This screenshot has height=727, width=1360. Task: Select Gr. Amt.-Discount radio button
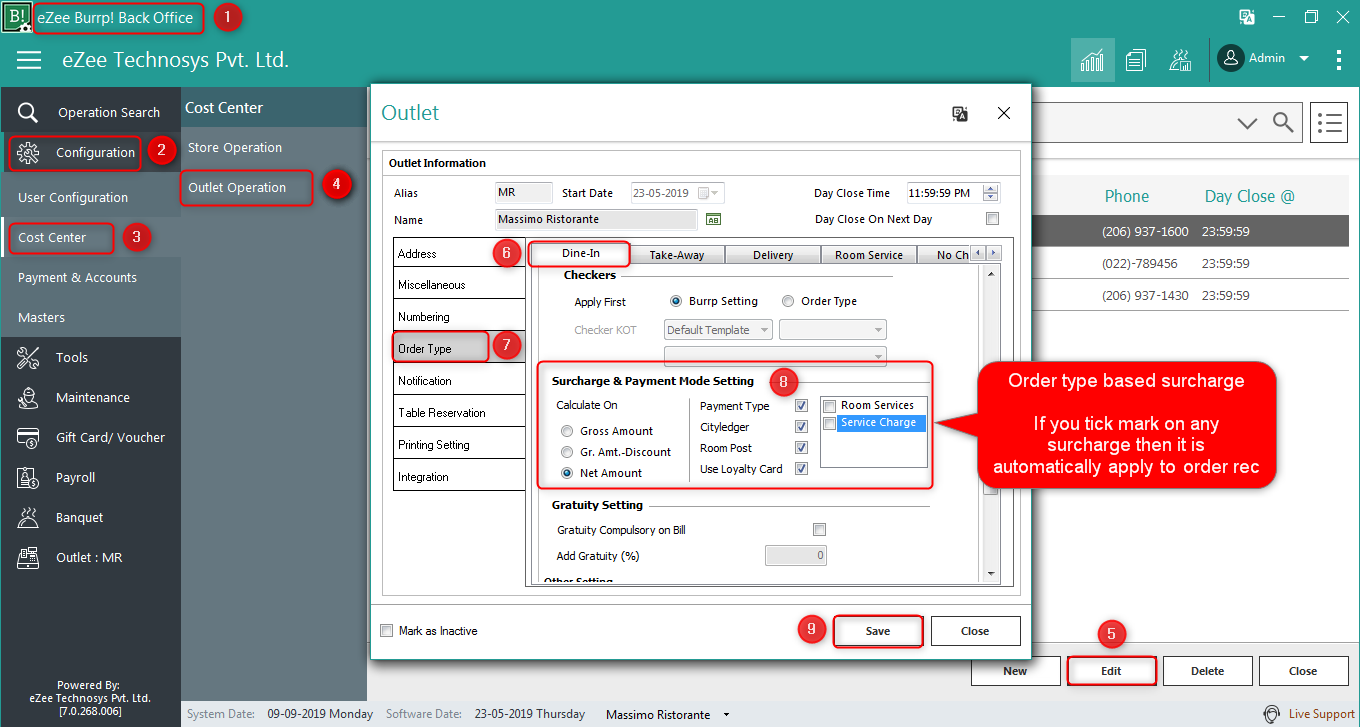click(567, 452)
